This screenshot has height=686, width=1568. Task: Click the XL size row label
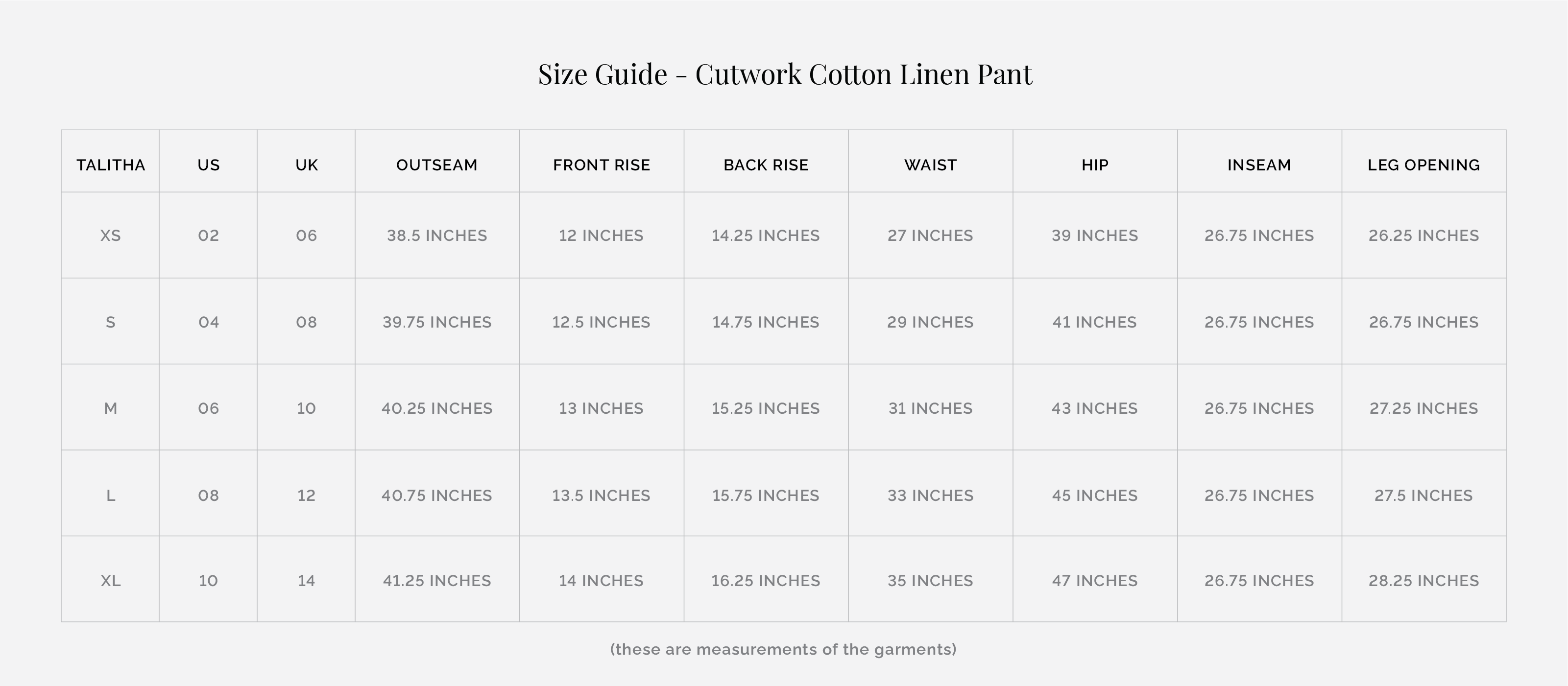(110, 581)
